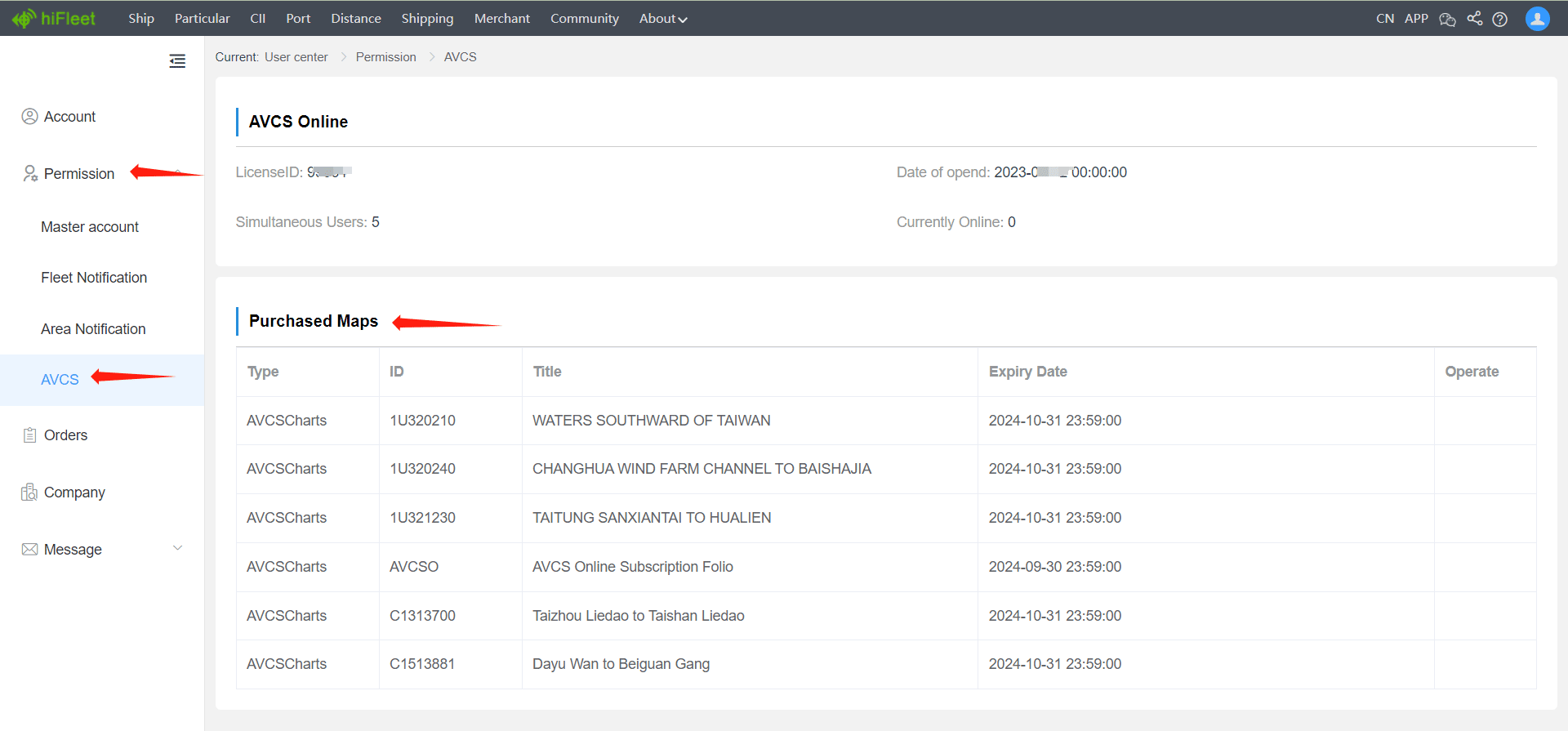1568x731 pixels.
Task: Open the help question mark icon
Action: point(1499,19)
